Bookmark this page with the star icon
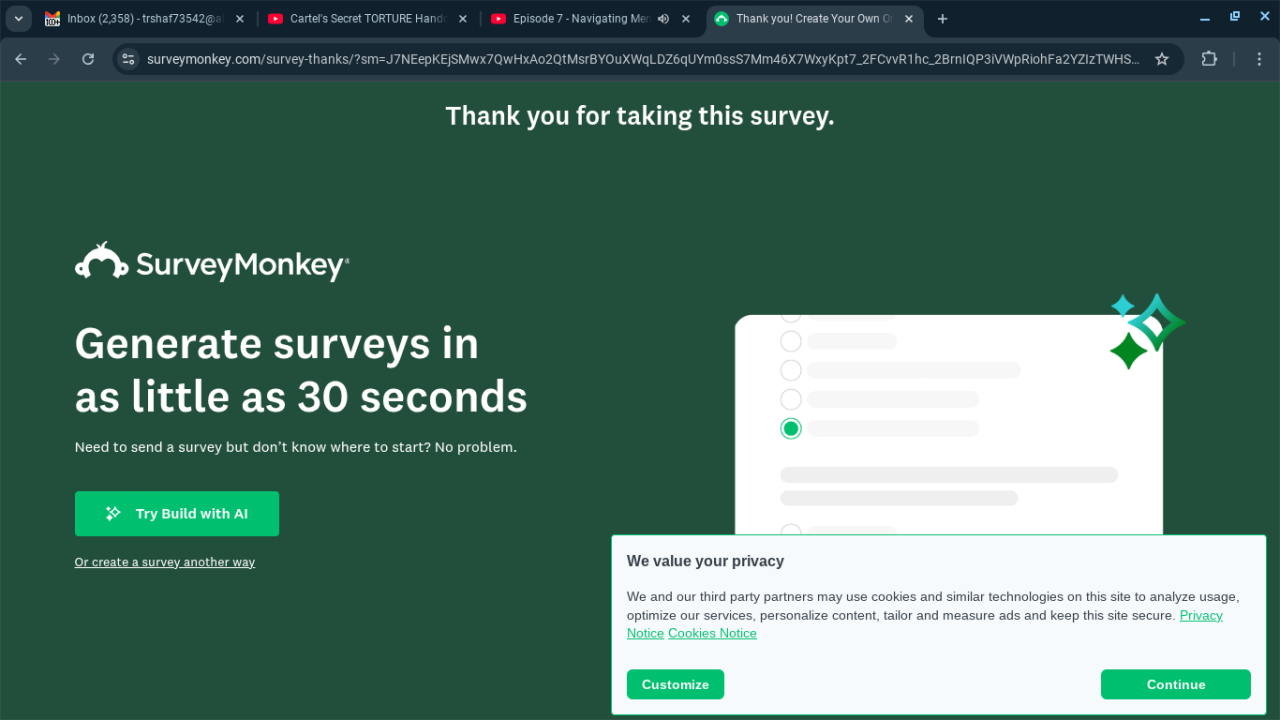The width and height of the screenshot is (1280, 720). click(x=1162, y=59)
